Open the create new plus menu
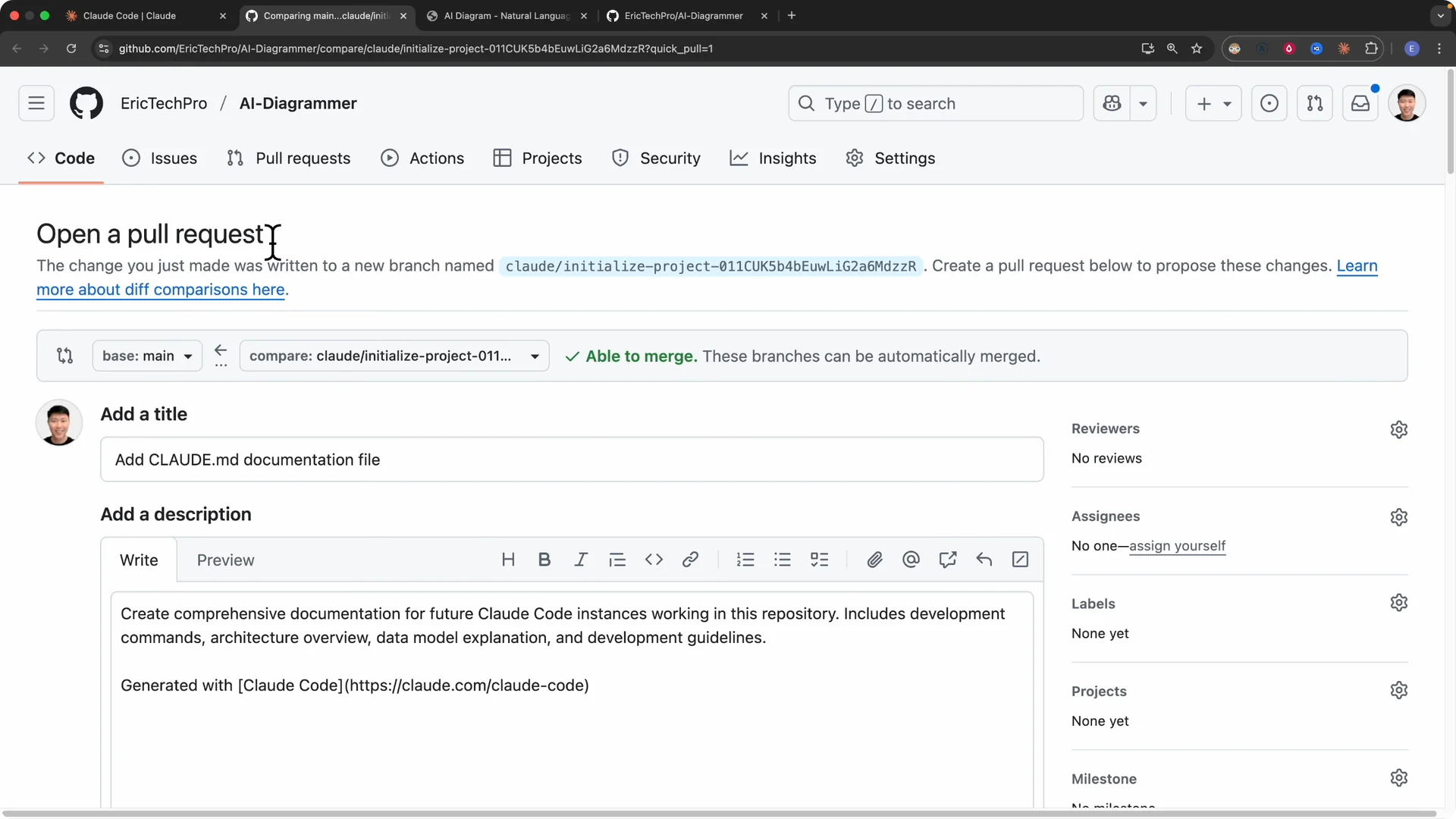The height and width of the screenshot is (819, 1456). pyautogui.click(x=1213, y=103)
